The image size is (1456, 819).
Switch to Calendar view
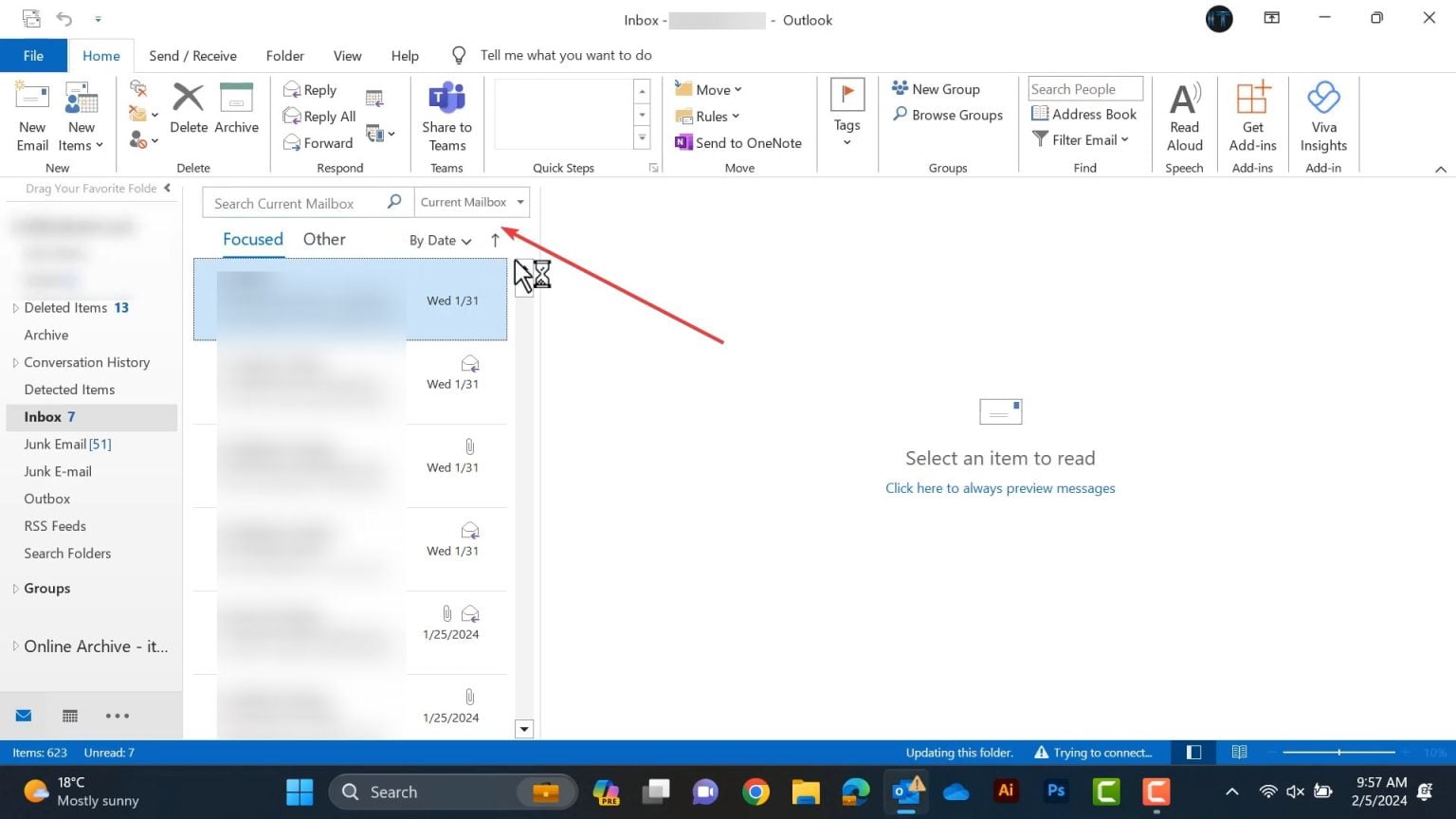[x=69, y=715]
